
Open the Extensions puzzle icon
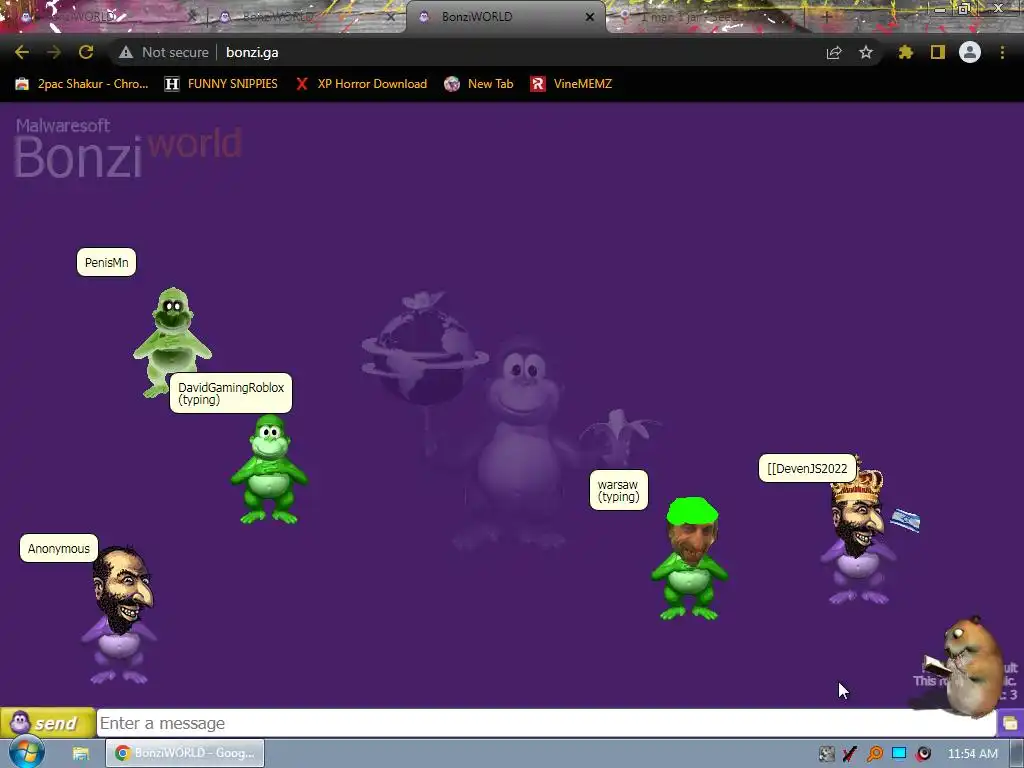pos(906,52)
